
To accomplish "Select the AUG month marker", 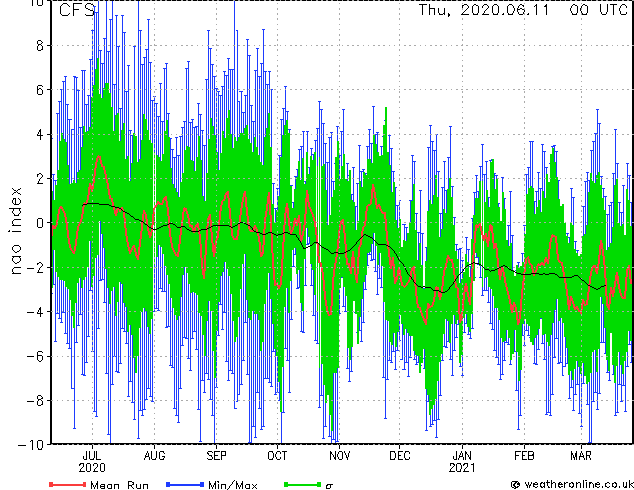I will (x=154, y=454).
